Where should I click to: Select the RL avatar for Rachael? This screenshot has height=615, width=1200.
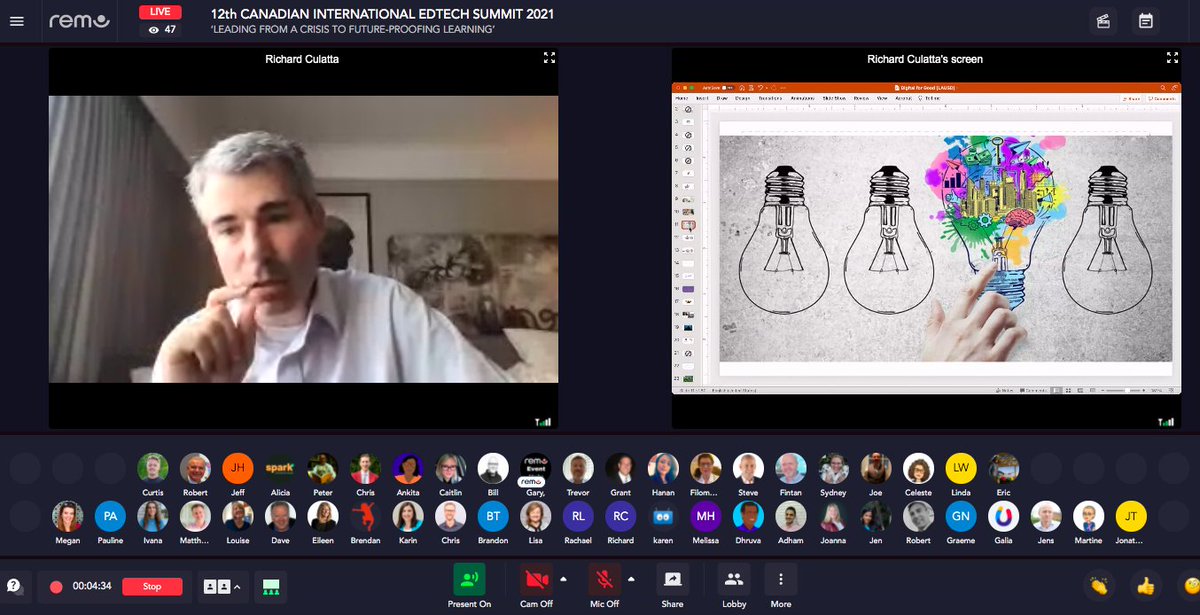pos(578,516)
